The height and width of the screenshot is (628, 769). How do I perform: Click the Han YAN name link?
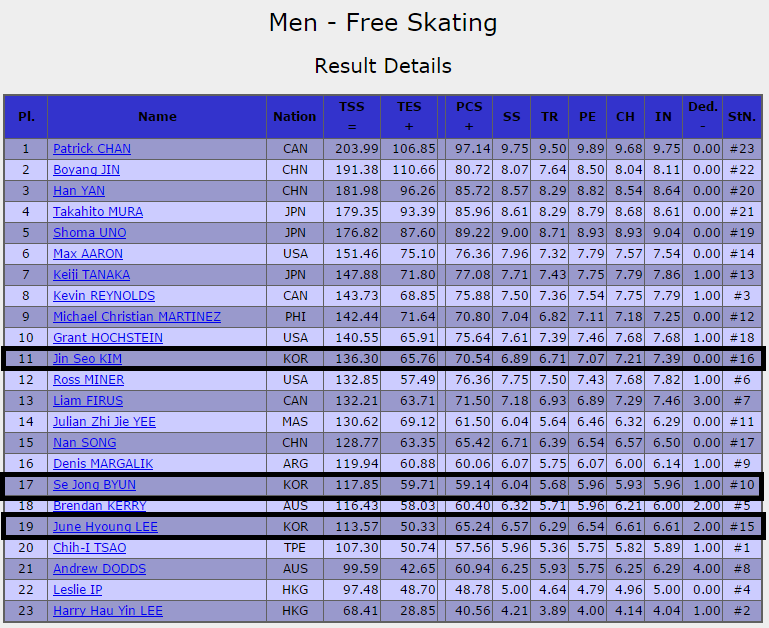pyautogui.click(x=79, y=191)
